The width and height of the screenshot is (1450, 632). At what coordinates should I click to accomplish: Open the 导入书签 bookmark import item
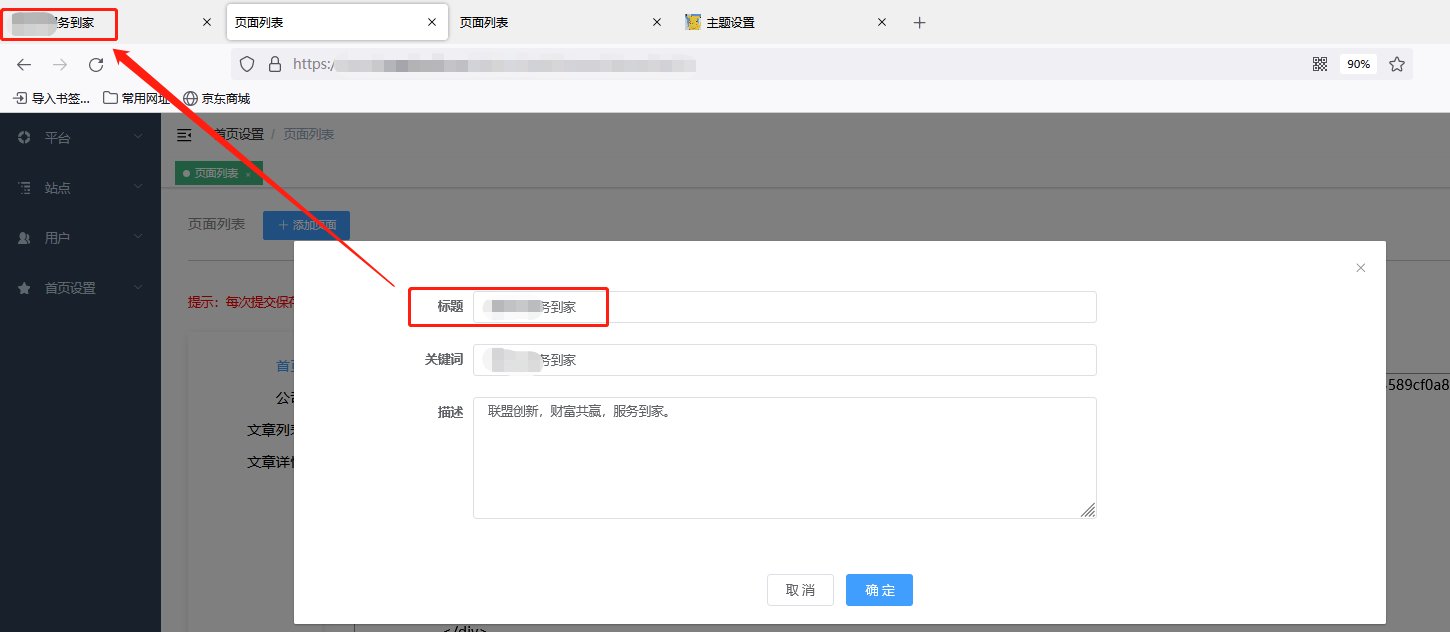tap(51, 98)
